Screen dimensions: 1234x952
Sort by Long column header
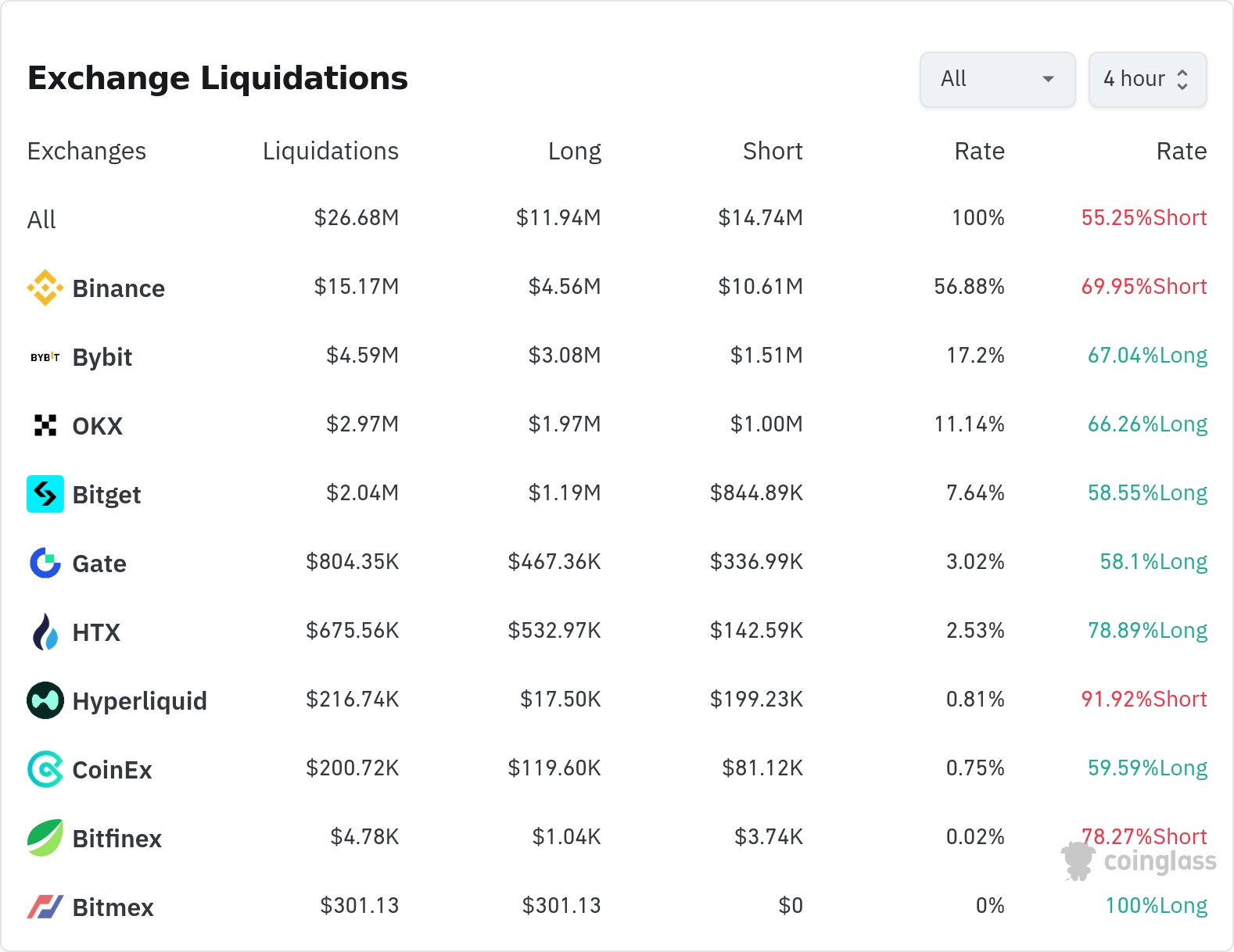(574, 151)
